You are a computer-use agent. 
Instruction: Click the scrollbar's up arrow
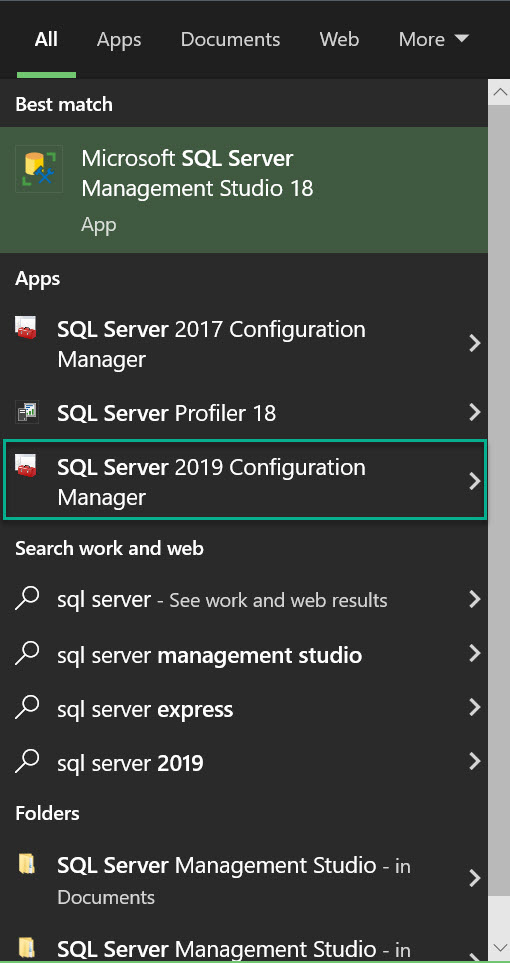pos(500,92)
